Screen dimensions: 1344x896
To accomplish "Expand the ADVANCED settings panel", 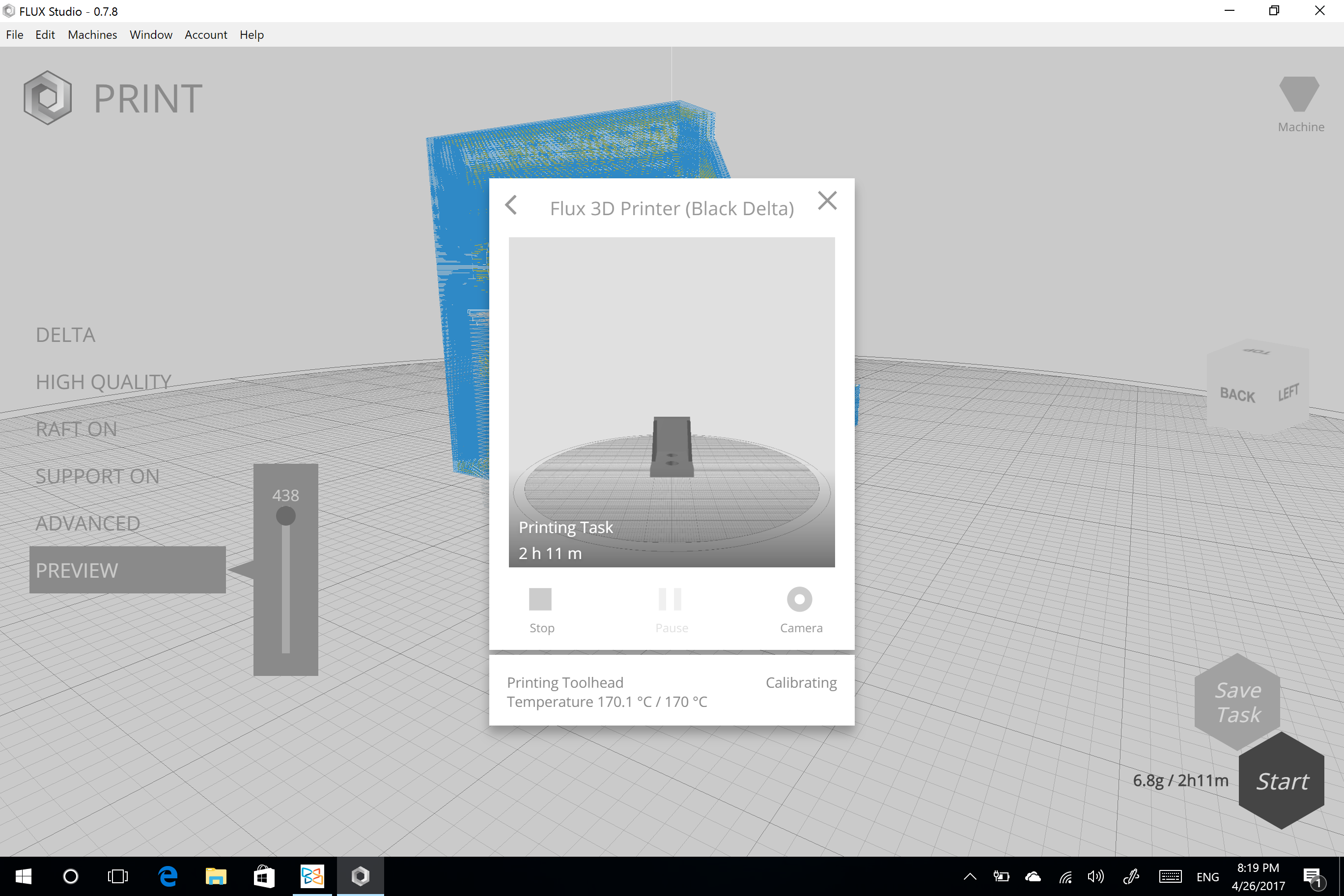I will click(88, 523).
